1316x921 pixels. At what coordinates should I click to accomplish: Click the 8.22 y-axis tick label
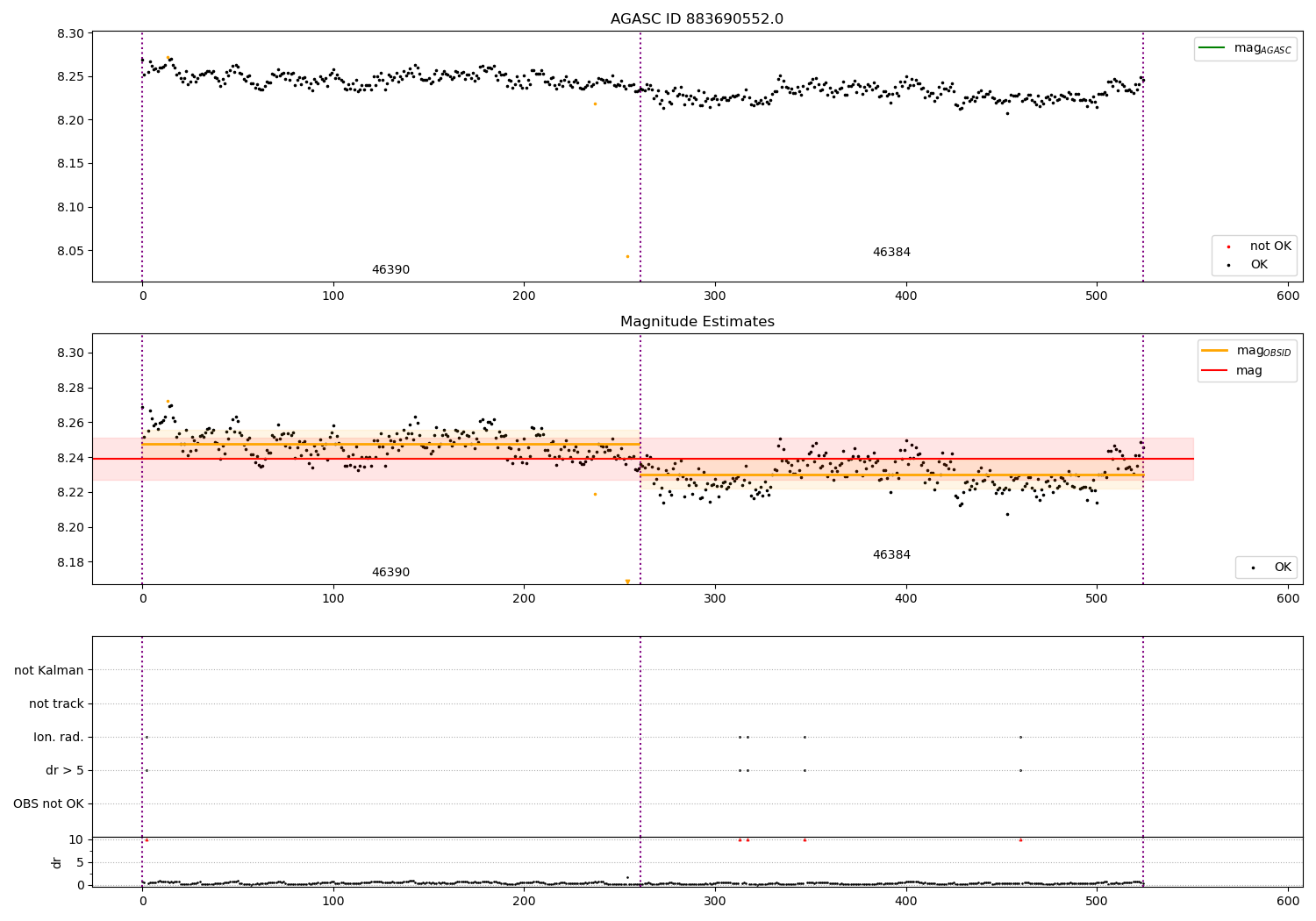pyautogui.click(x=70, y=492)
